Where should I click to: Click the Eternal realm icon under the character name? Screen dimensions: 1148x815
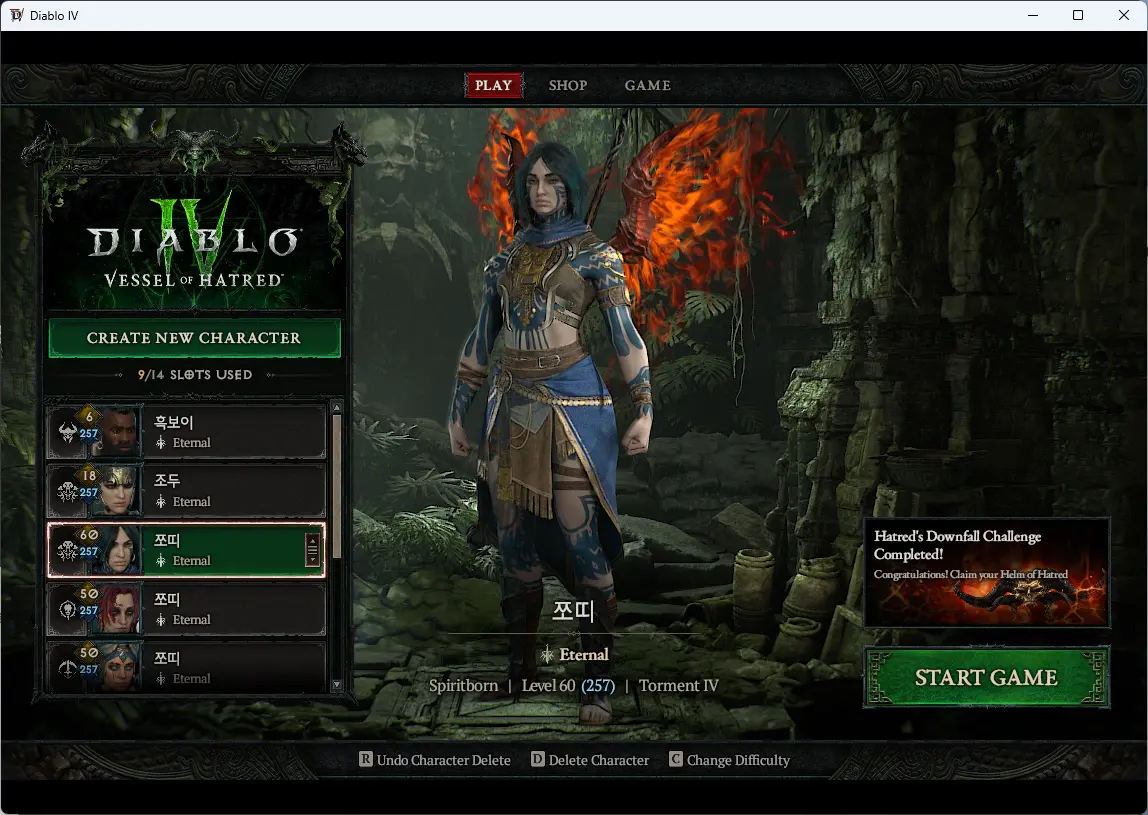[x=547, y=655]
